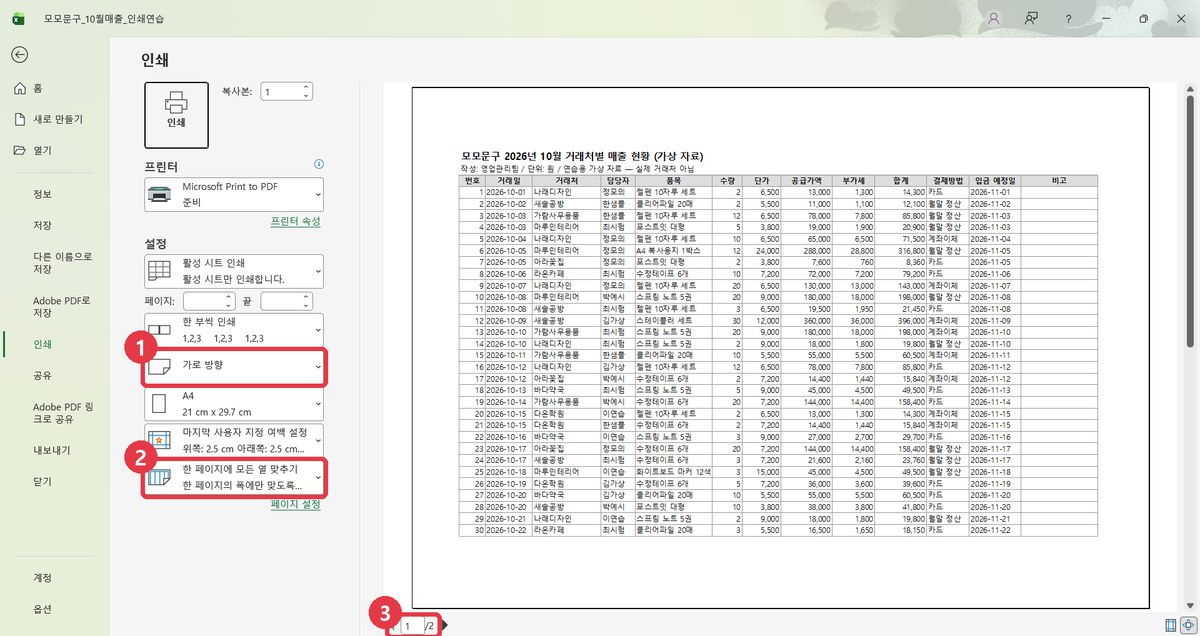Click the 페이지 start page field
Screen dimensions: 1200x636
click(209, 300)
